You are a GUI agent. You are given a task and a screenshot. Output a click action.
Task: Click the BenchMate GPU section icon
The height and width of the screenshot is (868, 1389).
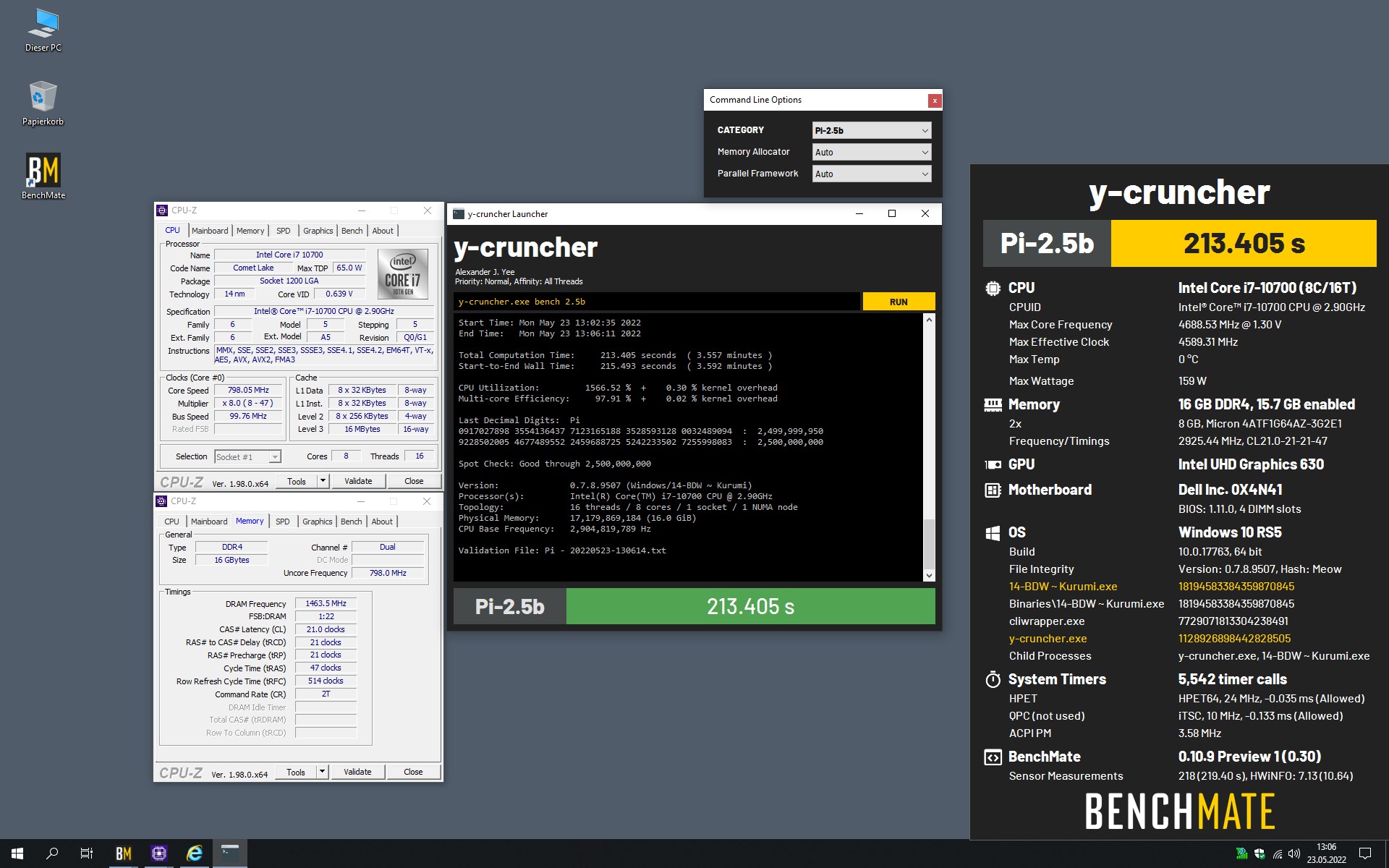coord(993,464)
